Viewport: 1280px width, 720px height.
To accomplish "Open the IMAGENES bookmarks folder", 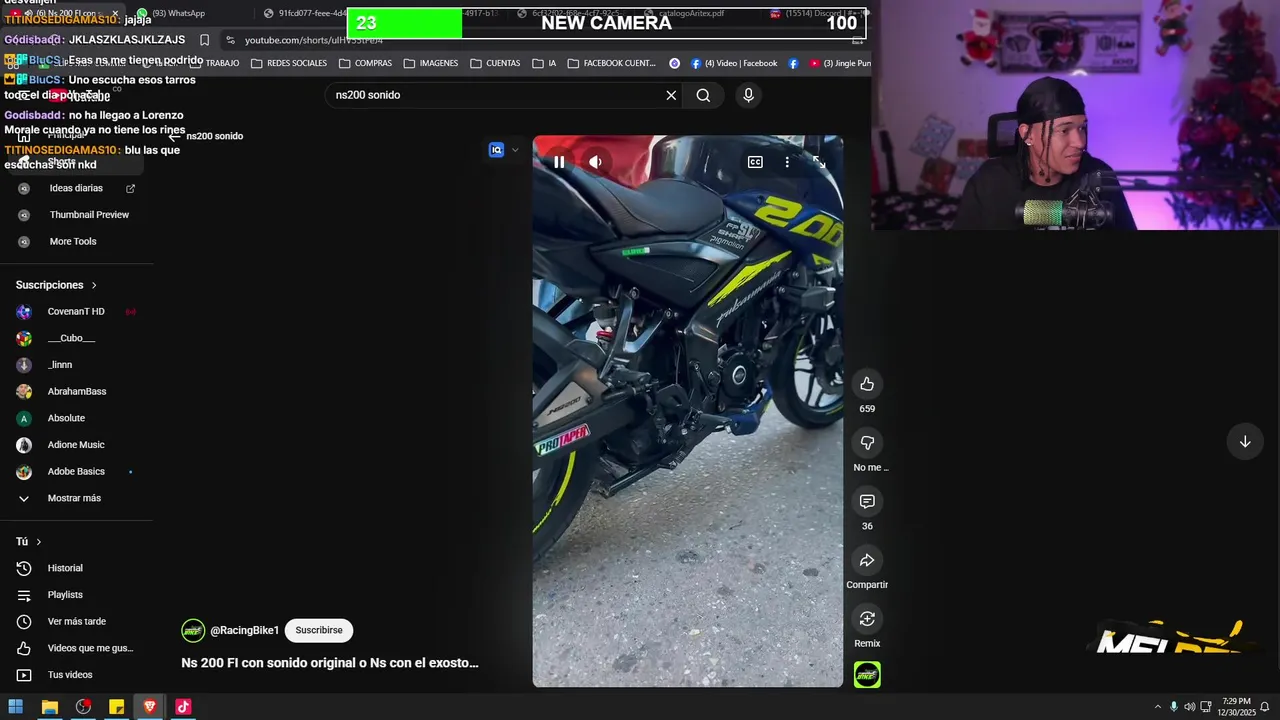I will pos(430,63).
